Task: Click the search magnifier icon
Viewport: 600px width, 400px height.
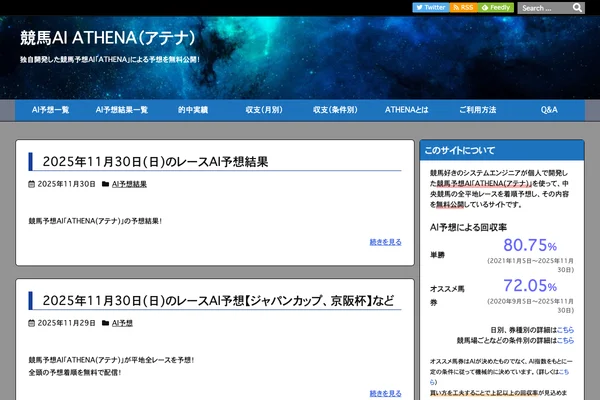Action: 577,8
